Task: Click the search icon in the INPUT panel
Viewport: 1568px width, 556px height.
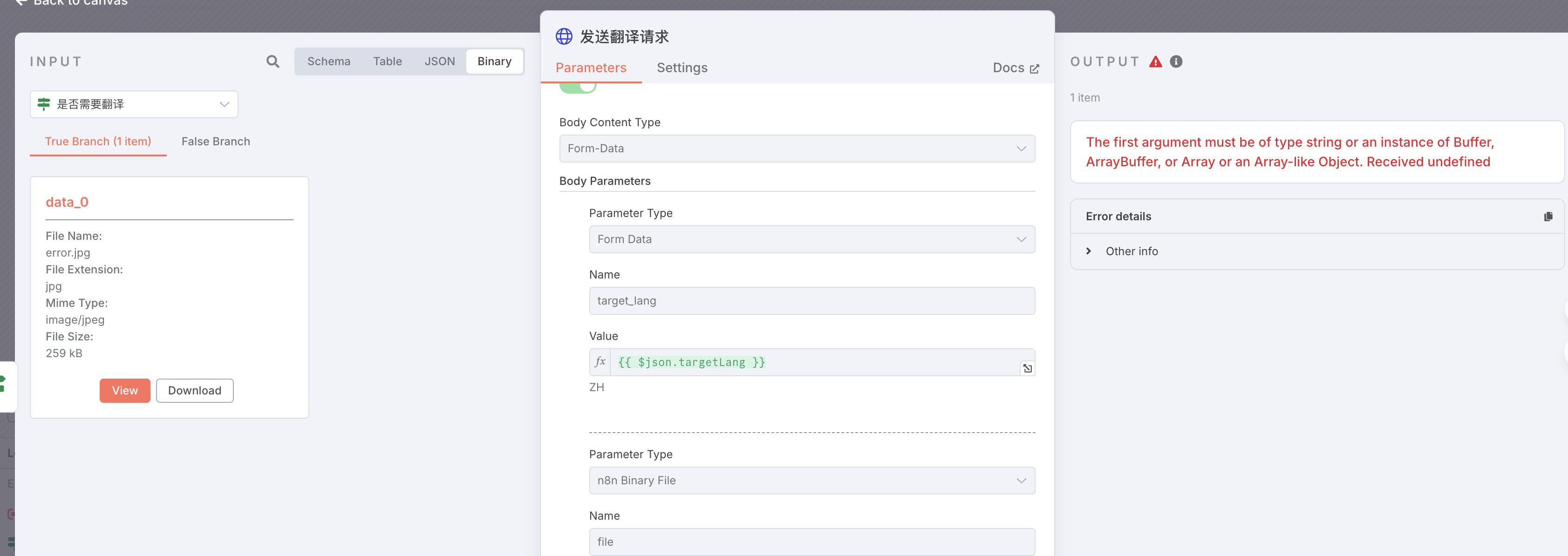Action: pos(273,61)
